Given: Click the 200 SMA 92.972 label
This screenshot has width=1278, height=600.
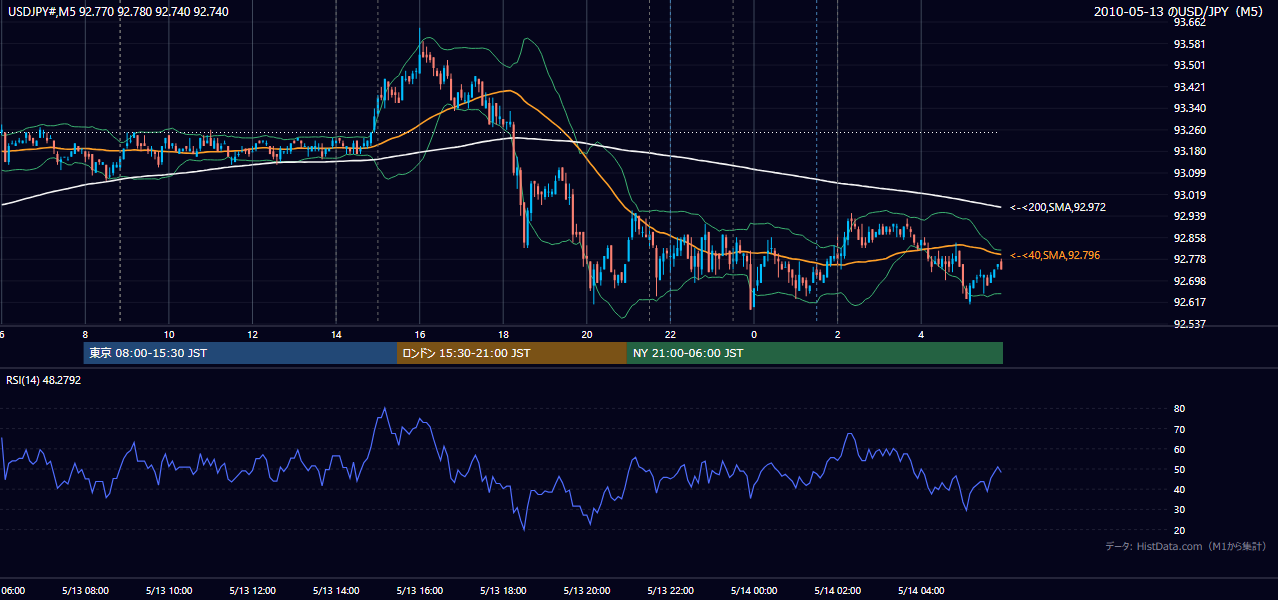Looking at the screenshot, I should coord(1057,207).
